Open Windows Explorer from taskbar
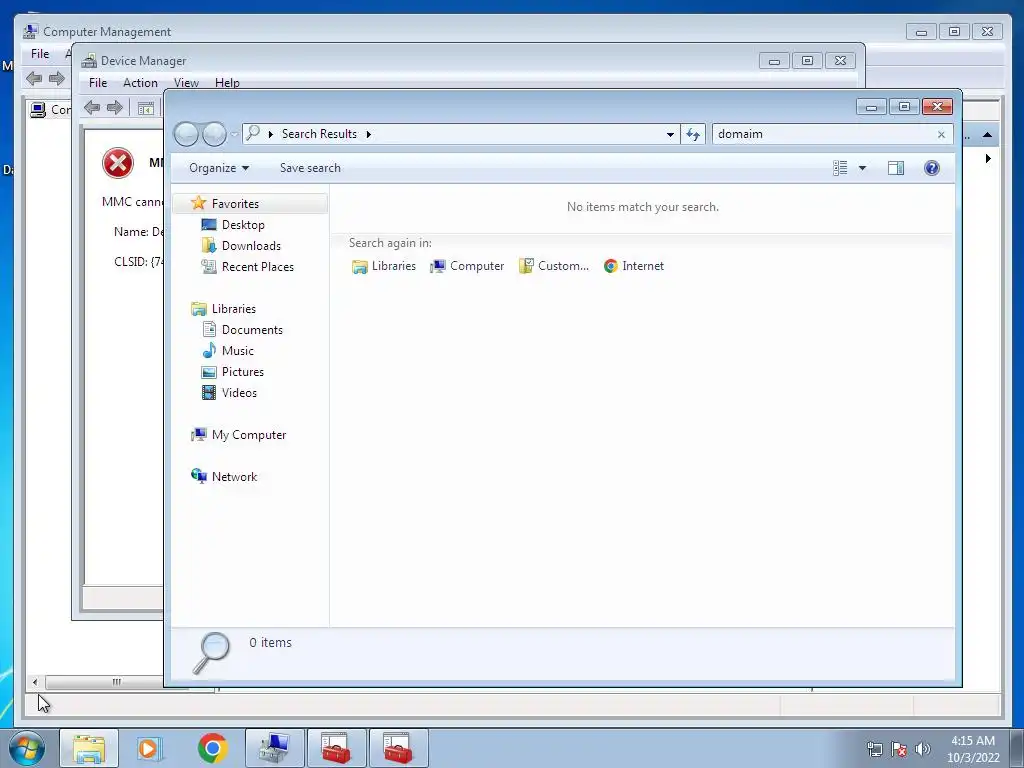Viewport: 1024px width, 768px height. tap(89, 748)
